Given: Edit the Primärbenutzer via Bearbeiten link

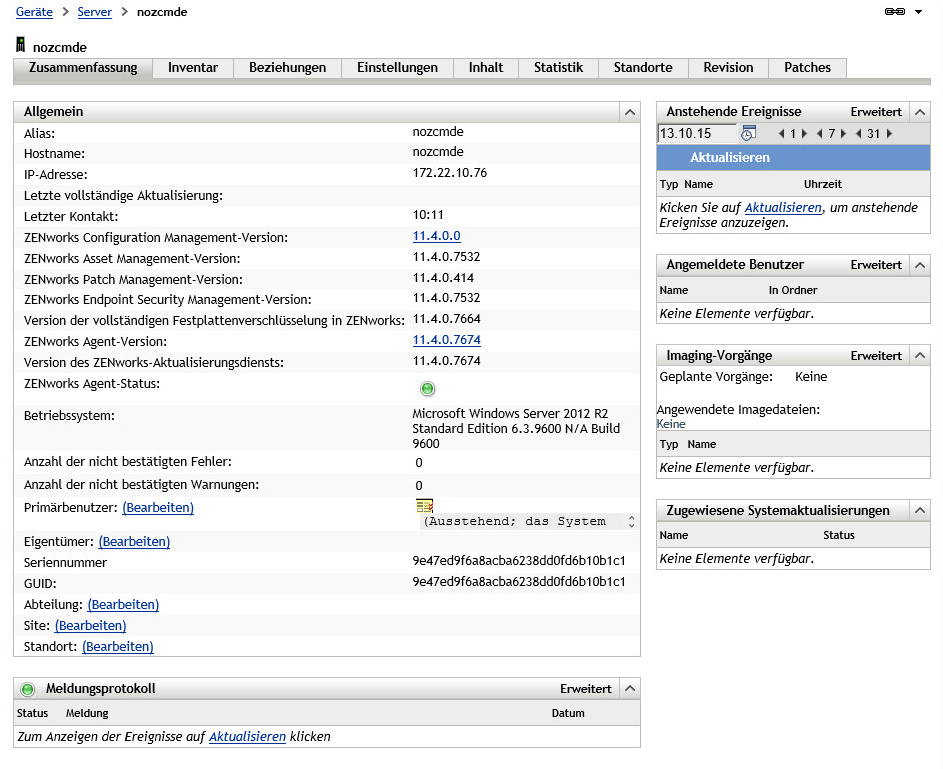Looking at the screenshot, I should (158, 508).
